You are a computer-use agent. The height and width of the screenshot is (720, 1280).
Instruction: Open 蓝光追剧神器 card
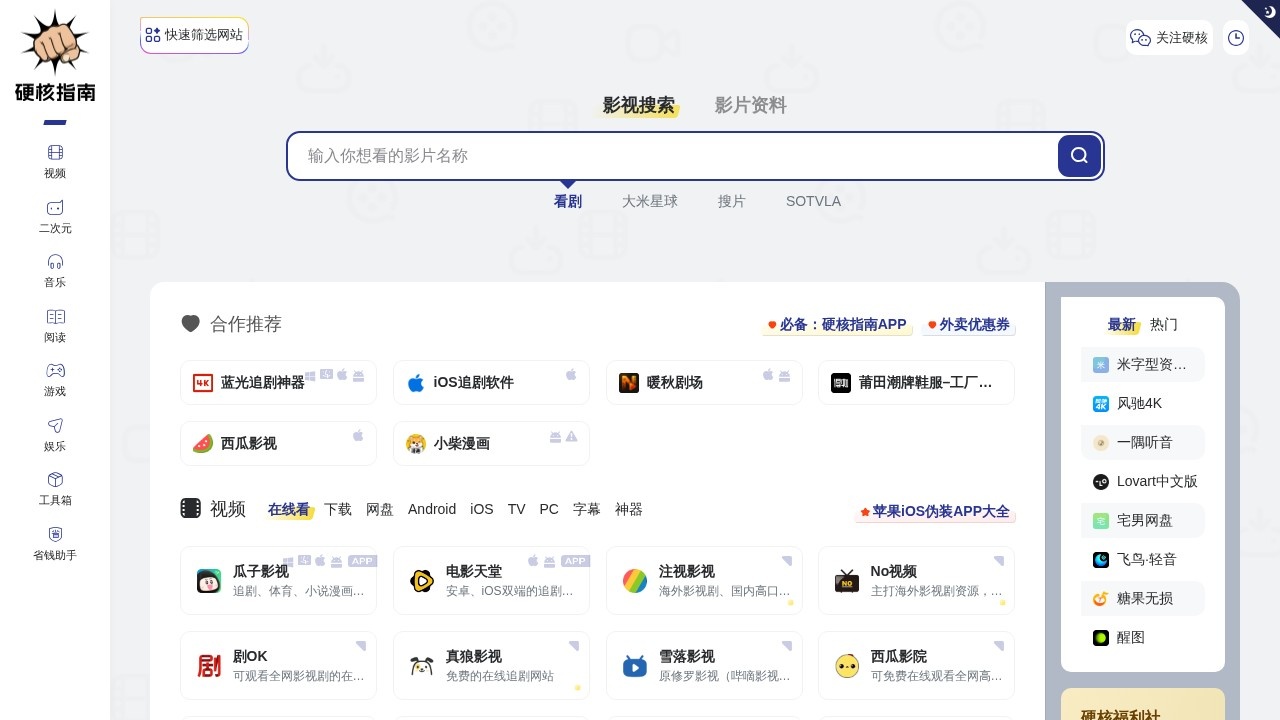[278, 383]
